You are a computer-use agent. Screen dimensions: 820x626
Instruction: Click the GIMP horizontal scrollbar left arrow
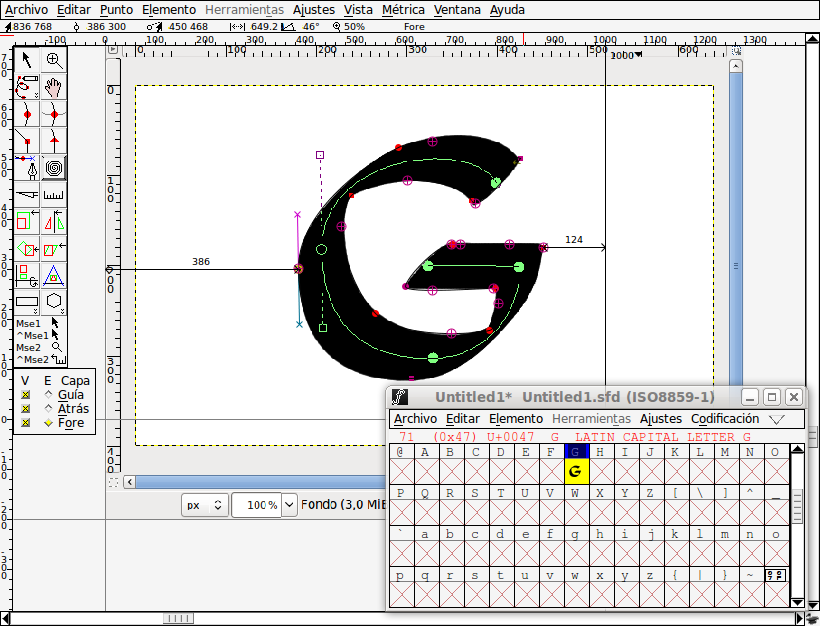129,482
